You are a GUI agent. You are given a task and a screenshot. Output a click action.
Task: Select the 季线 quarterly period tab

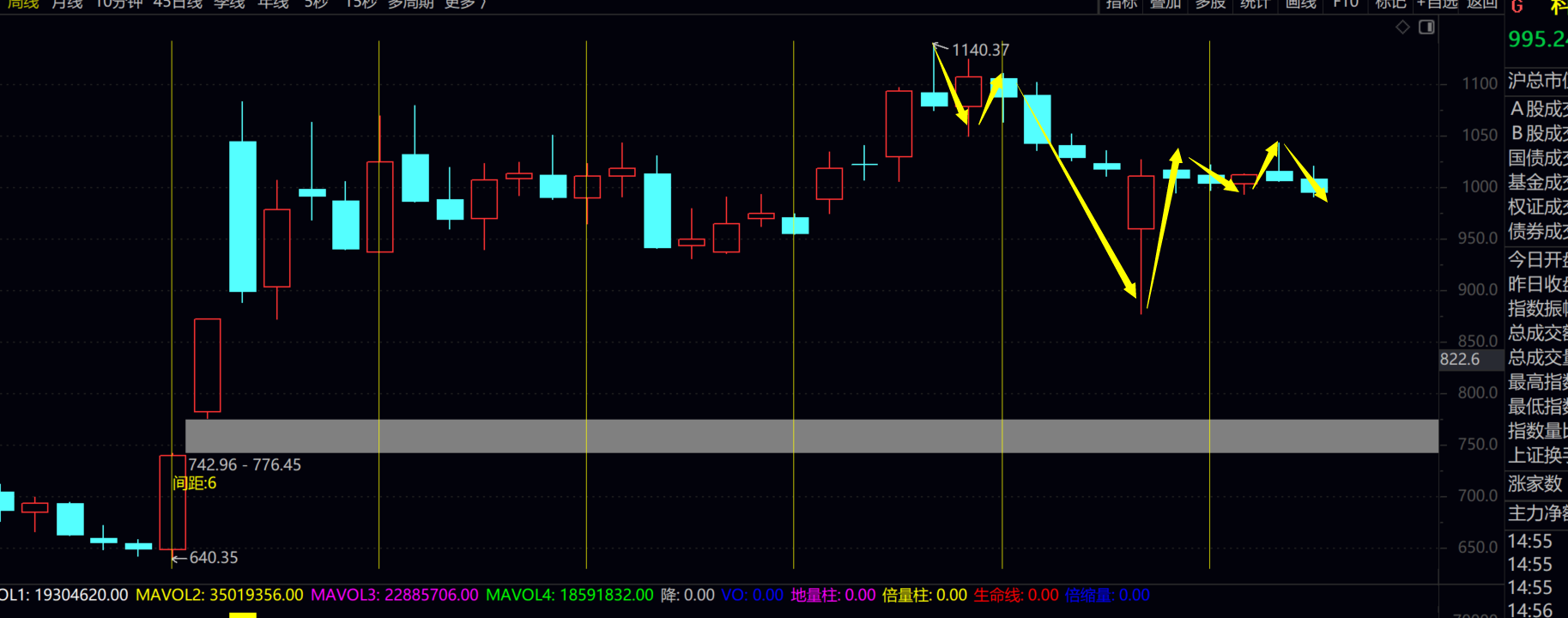pyautogui.click(x=229, y=4)
